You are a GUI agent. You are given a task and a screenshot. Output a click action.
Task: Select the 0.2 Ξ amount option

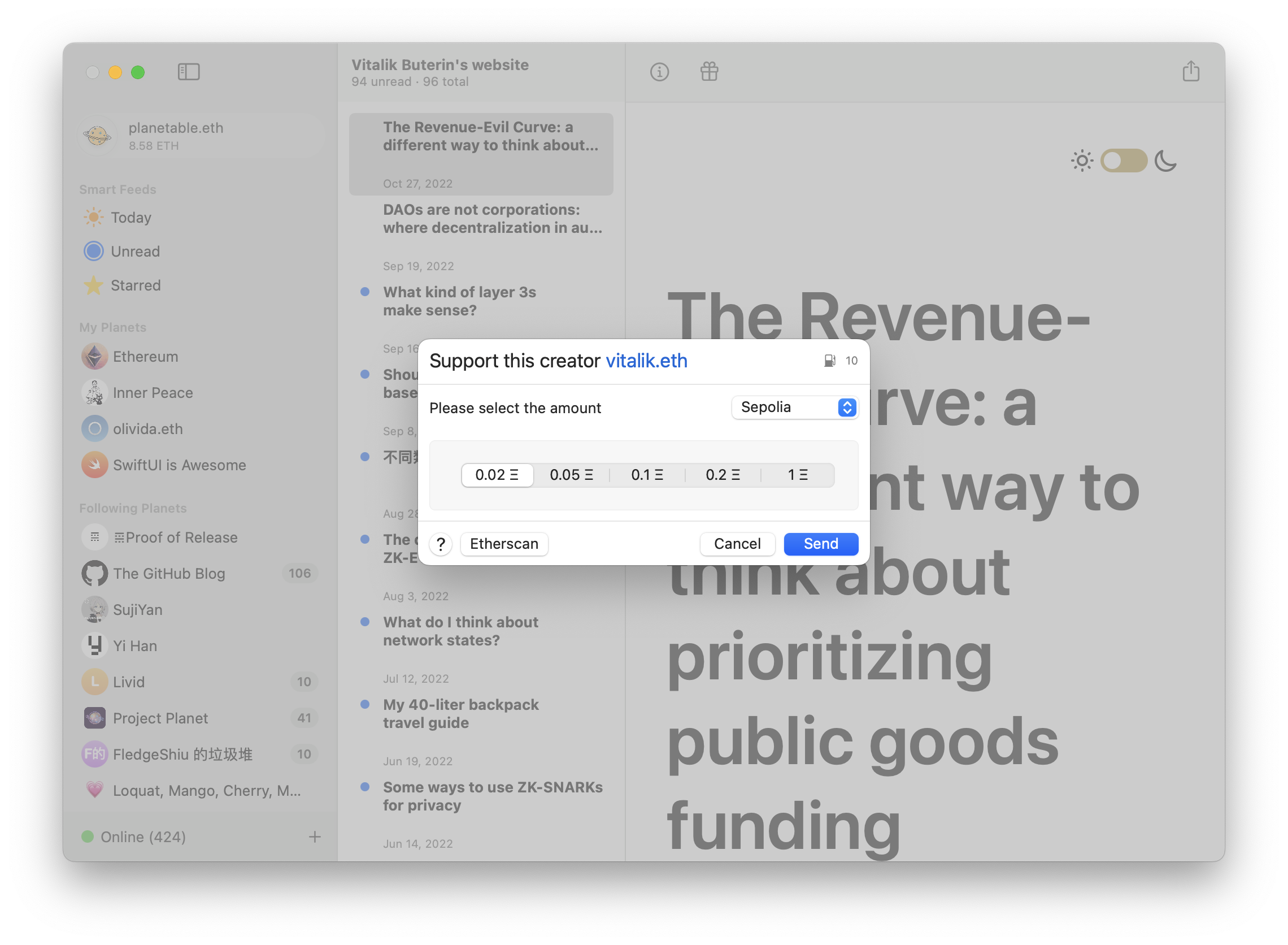click(x=723, y=475)
